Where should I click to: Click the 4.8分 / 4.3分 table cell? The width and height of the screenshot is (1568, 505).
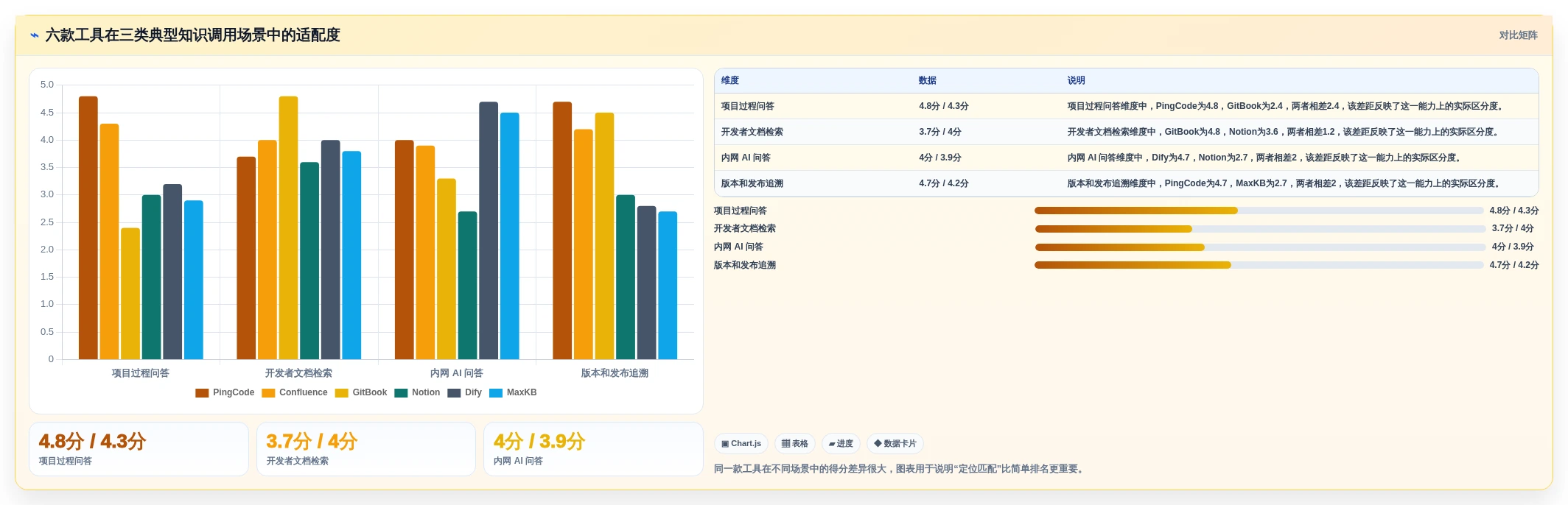tap(944, 107)
